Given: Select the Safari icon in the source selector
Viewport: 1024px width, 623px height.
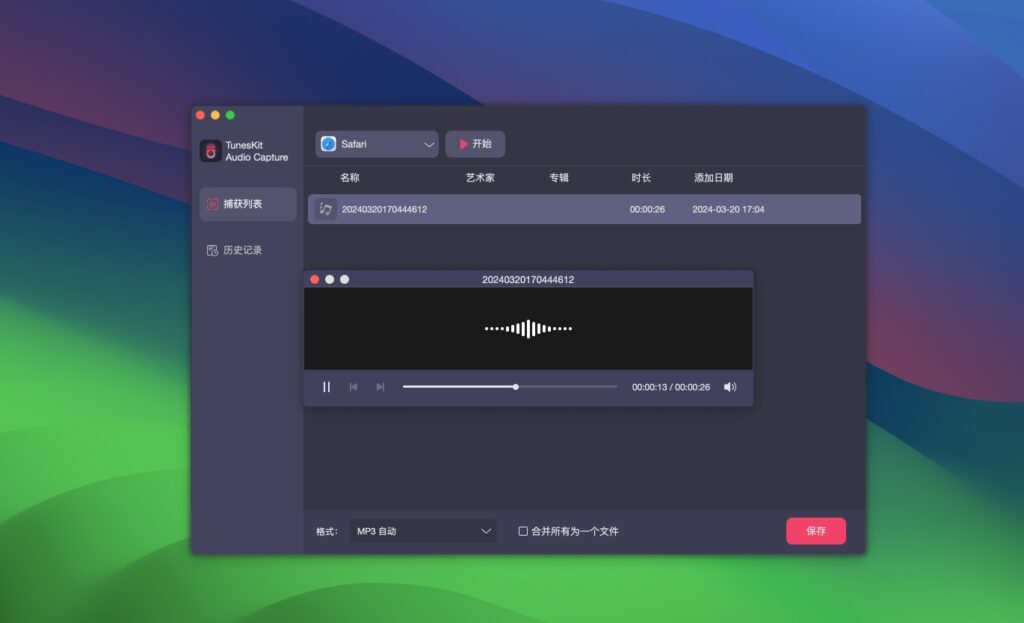Looking at the screenshot, I should click(327, 144).
